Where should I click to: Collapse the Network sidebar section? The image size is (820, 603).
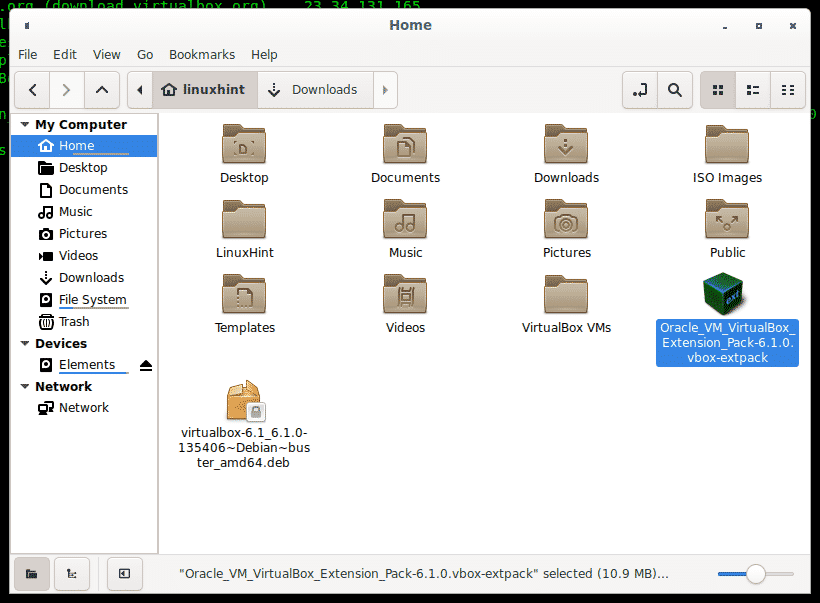(x=25, y=386)
